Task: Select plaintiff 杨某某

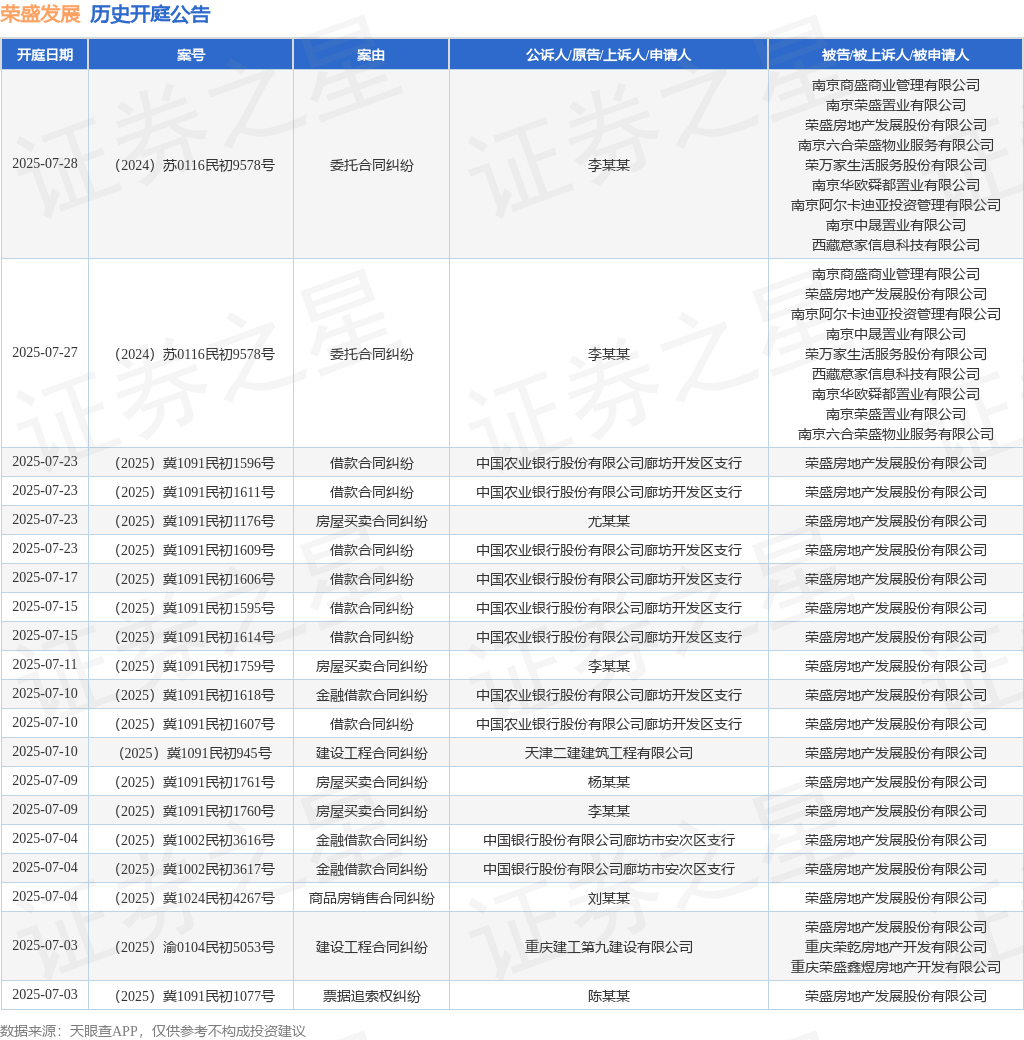Action: coord(609,782)
